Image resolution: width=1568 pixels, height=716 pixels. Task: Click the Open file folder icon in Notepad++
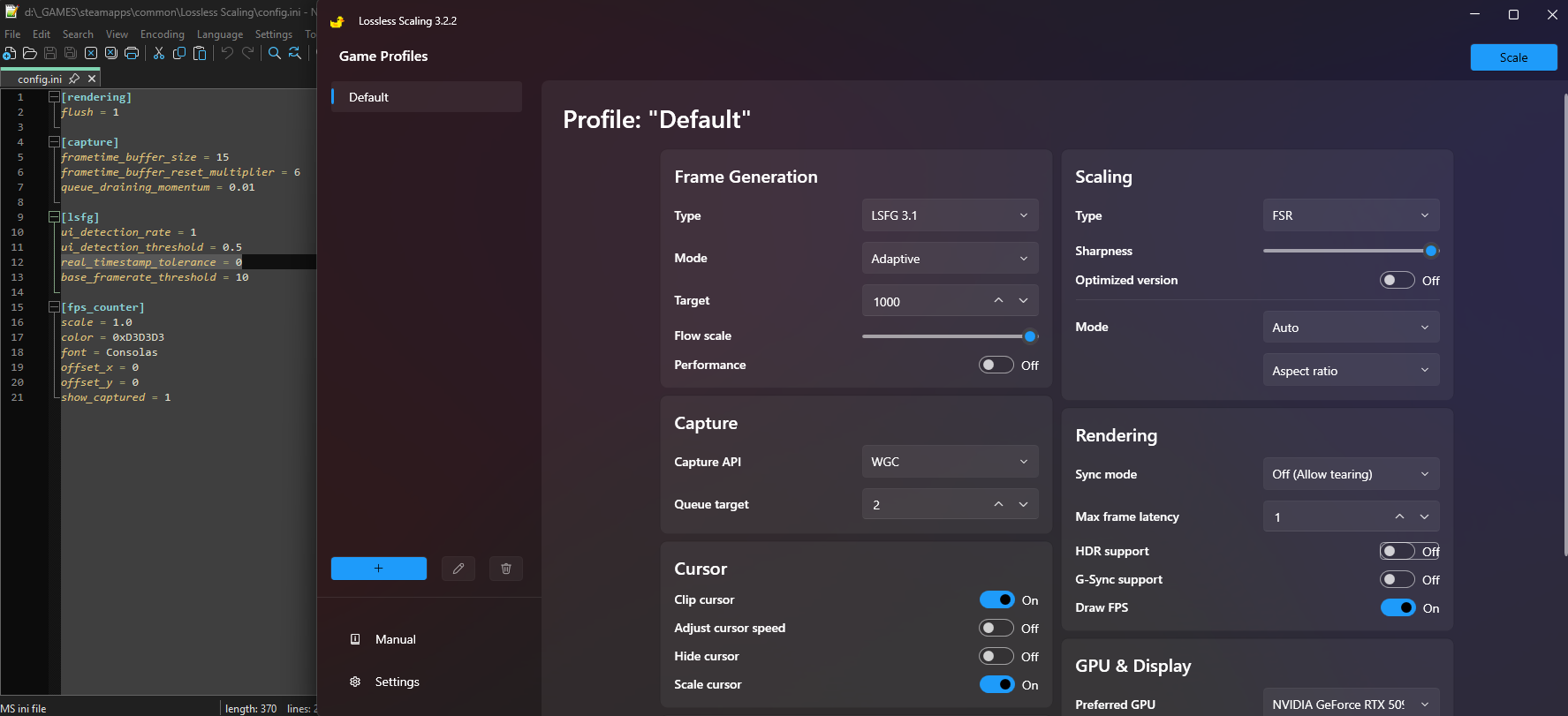coord(29,53)
